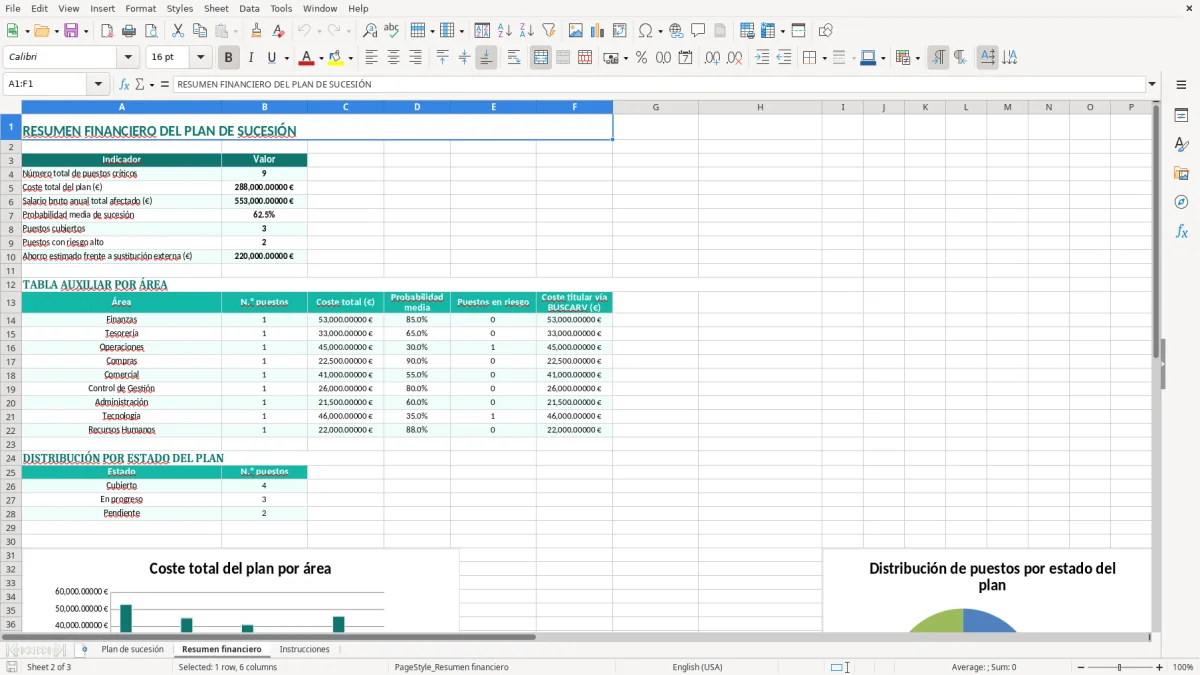Insert a Hyperlink

pyautogui.click(x=676, y=31)
